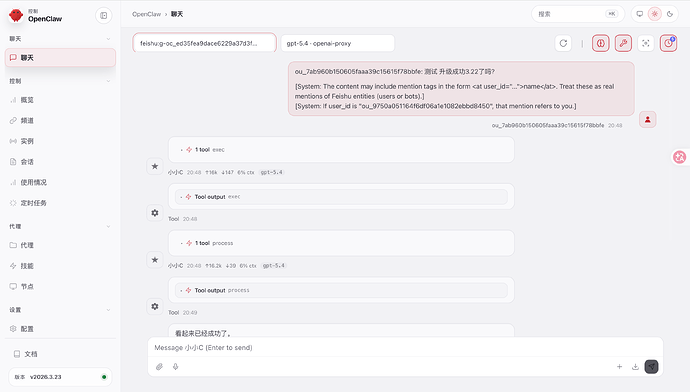Image resolution: width=690 pixels, height=392 pixels.
Task: Open the 使用情况 usage page
Action: (x=60, y=182)
